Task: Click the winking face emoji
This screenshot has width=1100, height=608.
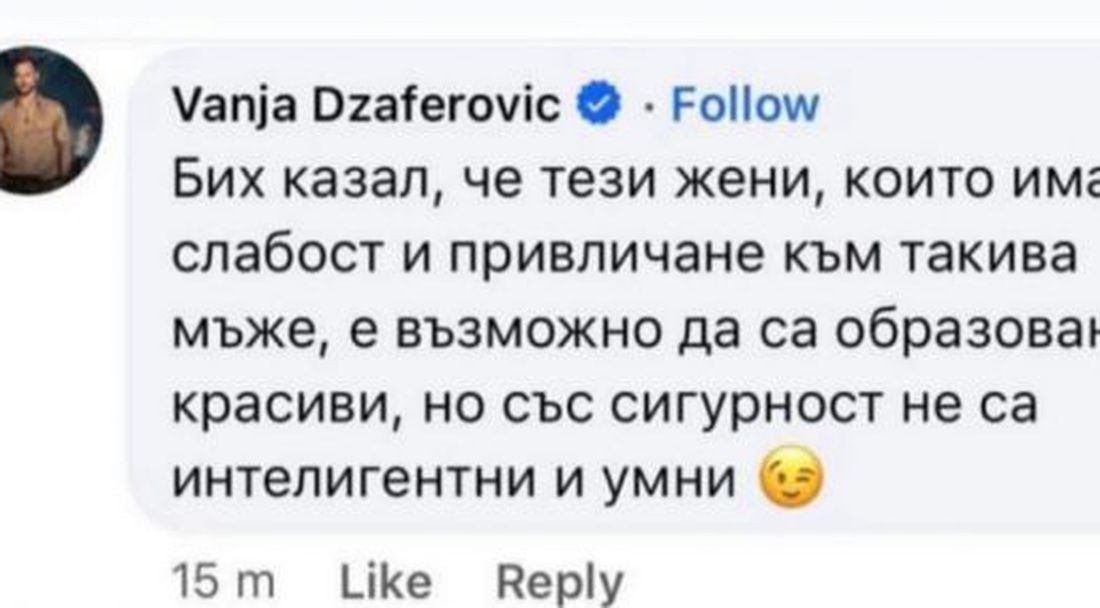Action: tap(791, 484)
